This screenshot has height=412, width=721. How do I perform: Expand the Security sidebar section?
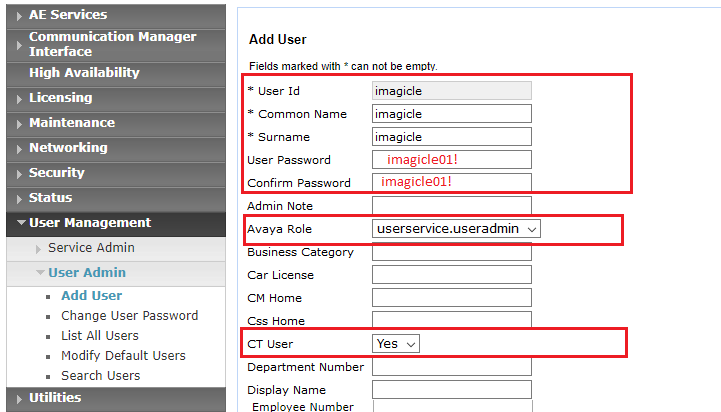[56, 173]
